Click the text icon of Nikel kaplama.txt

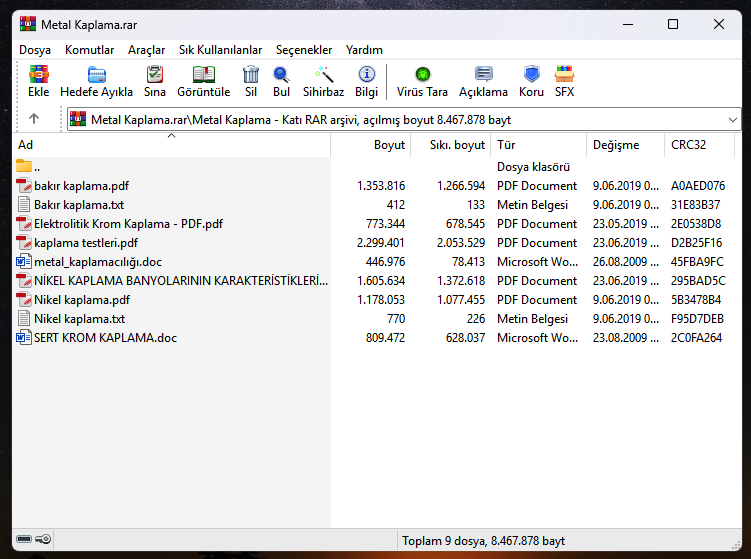coord(24,319)
